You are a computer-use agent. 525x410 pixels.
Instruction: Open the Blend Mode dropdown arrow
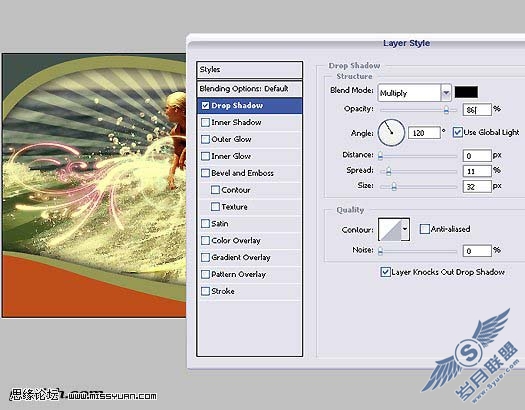click(446, 93)
